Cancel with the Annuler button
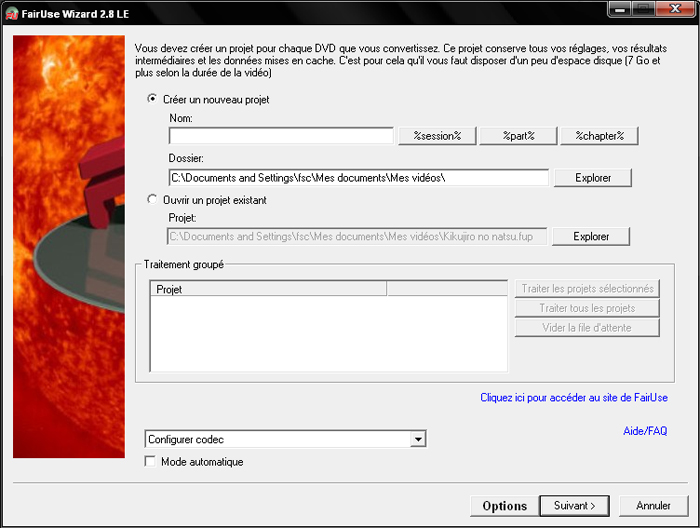The image size is (700, 528). (653, 506)
